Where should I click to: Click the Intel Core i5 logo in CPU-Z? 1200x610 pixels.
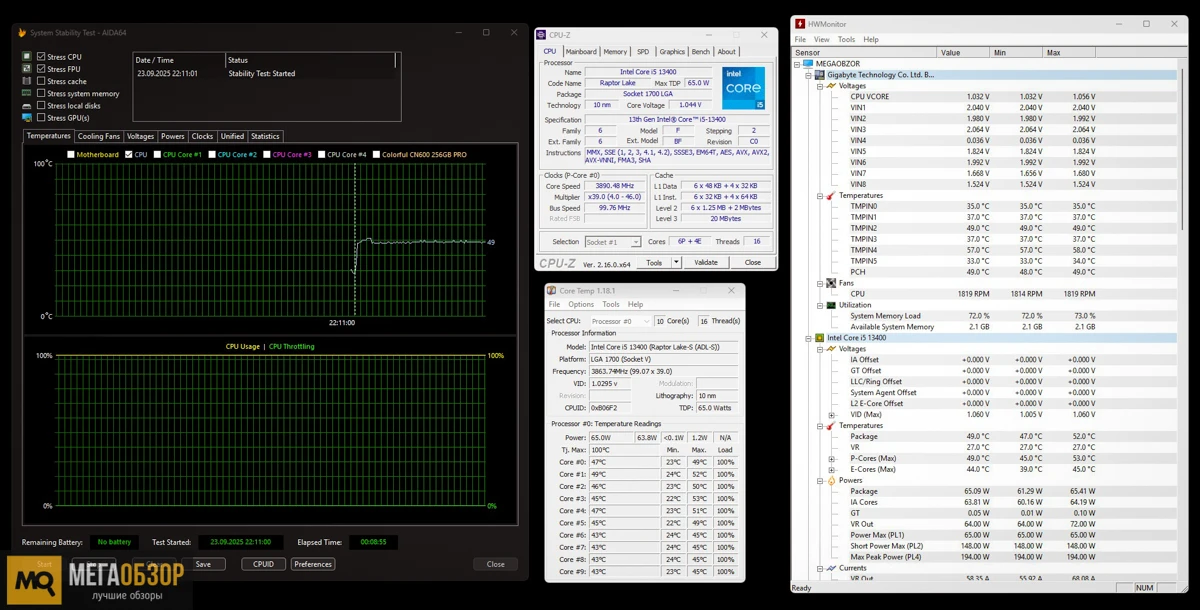(x=743, y=88)
